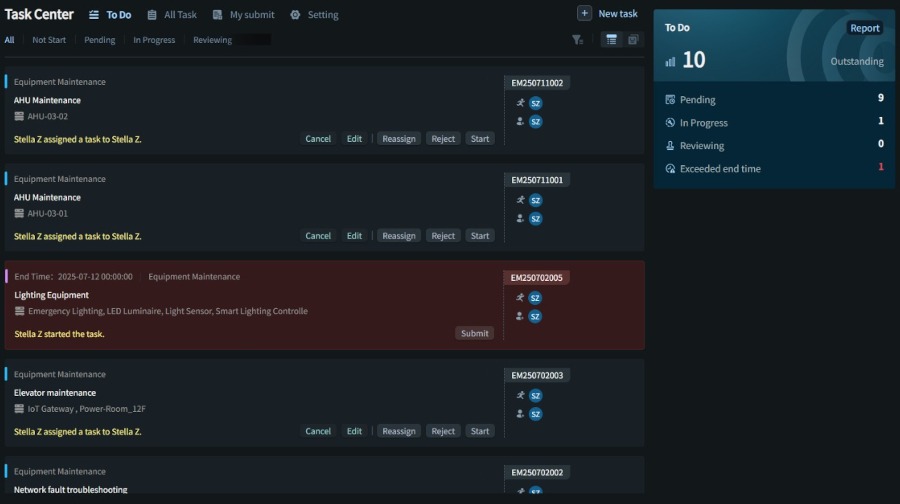Screen dimensions: 900x504
Task: Open the task filter funnel icon
Action: pyautogui.click(x=577, y=40)
